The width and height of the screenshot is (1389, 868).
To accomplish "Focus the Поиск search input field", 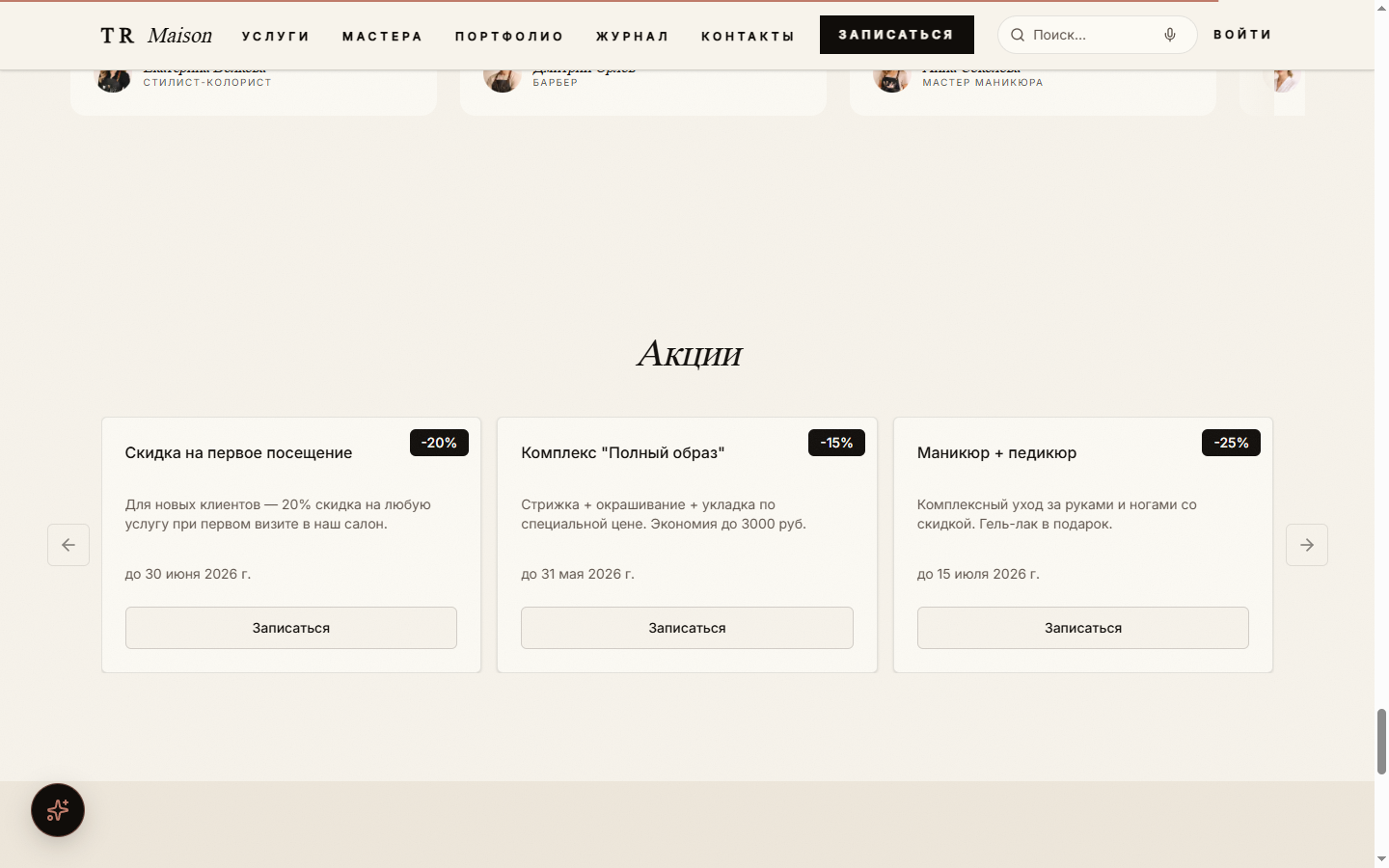I will (x=1092, y=35).
